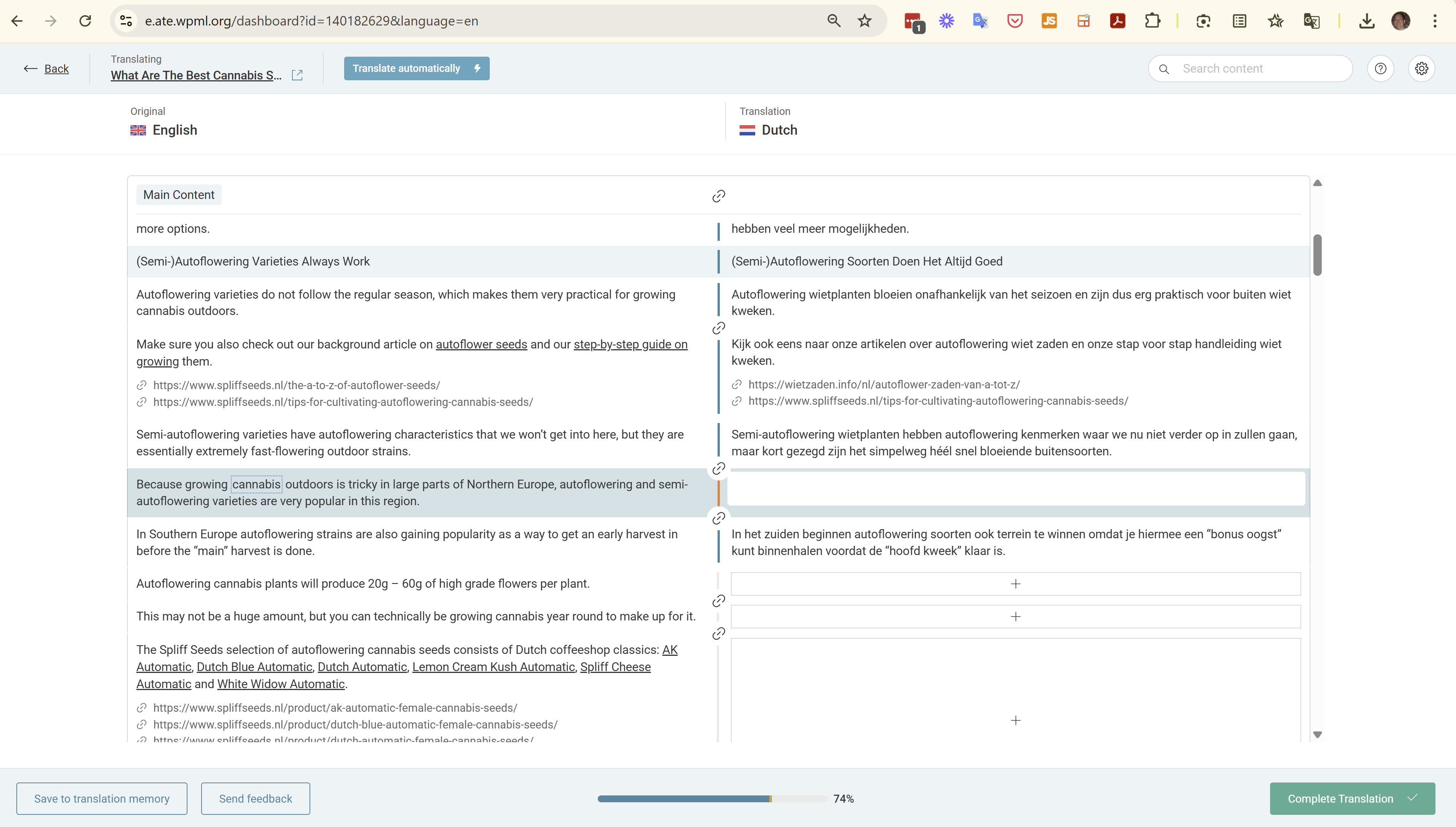Click the Dutch translation starting 'In het zuiden'
1456x827 pixels.
1006,542
